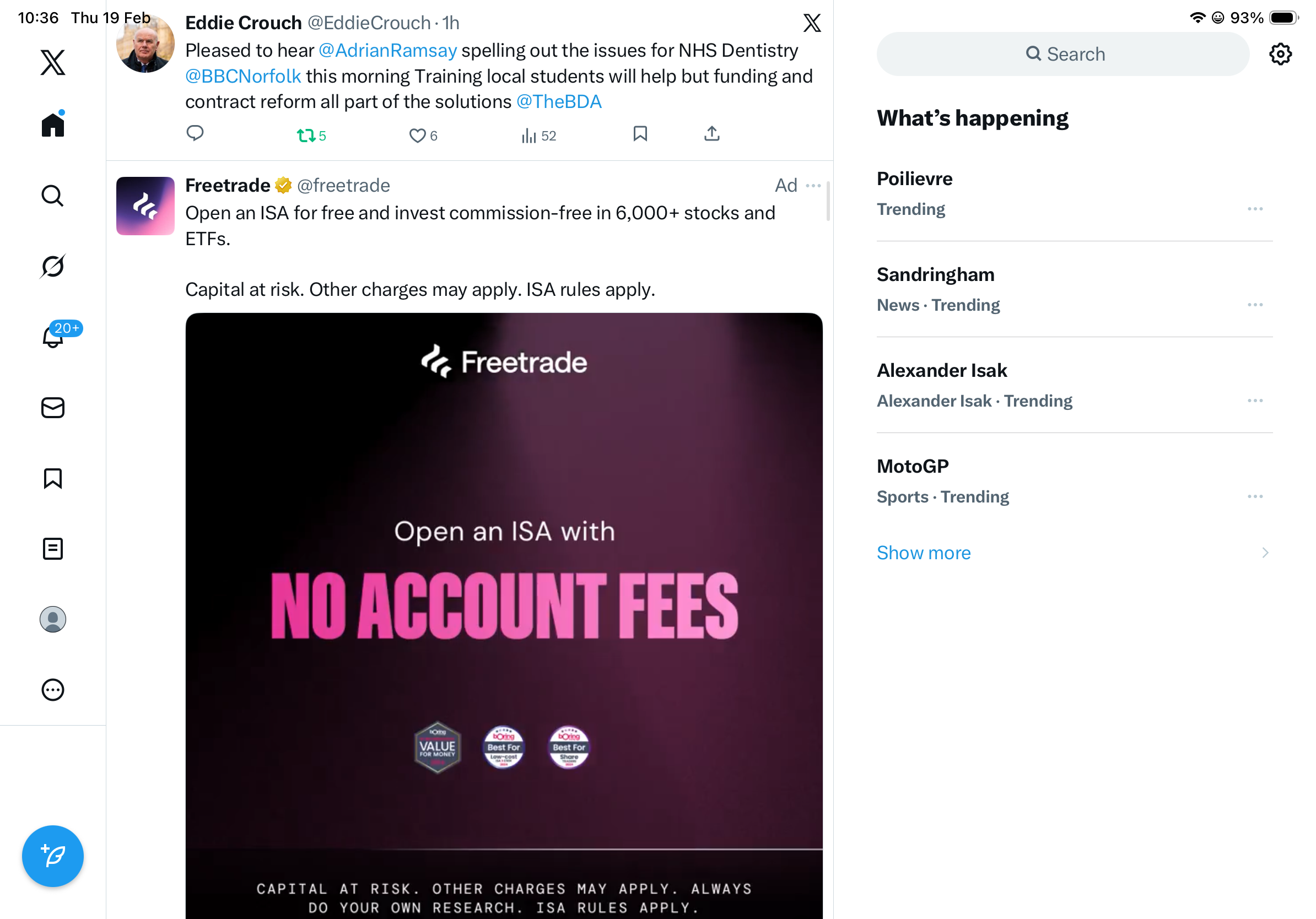Open the Grok icon in sidebar

(x=53, y=266)
